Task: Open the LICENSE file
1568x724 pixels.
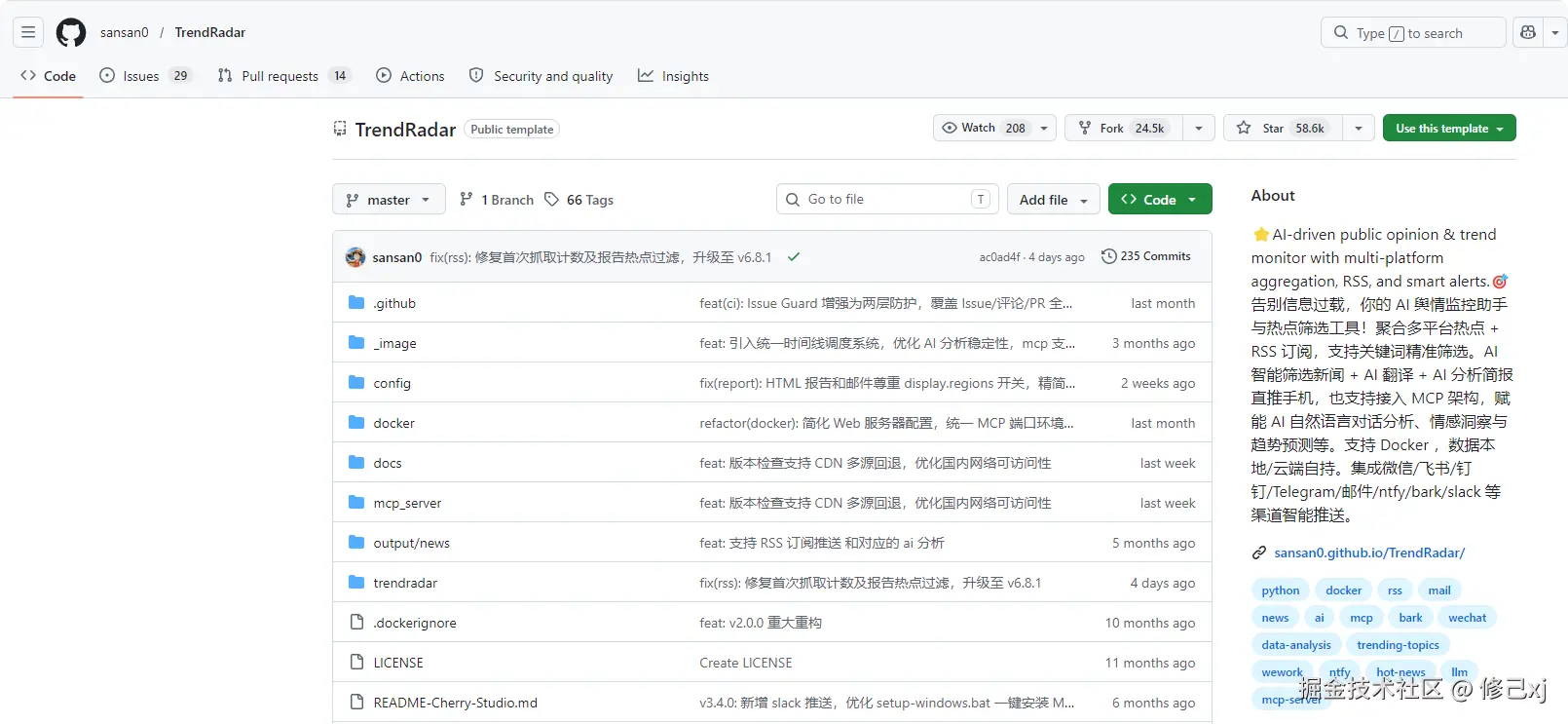Action: (x=399, y=663)
